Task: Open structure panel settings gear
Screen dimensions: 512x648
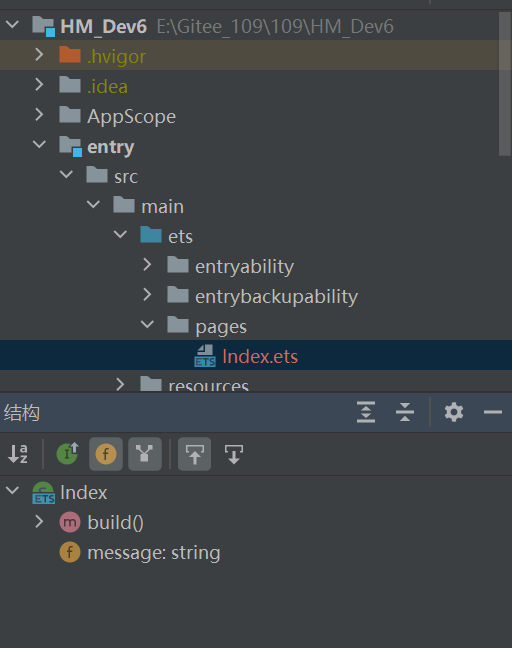Action: [x=454, y=412]
